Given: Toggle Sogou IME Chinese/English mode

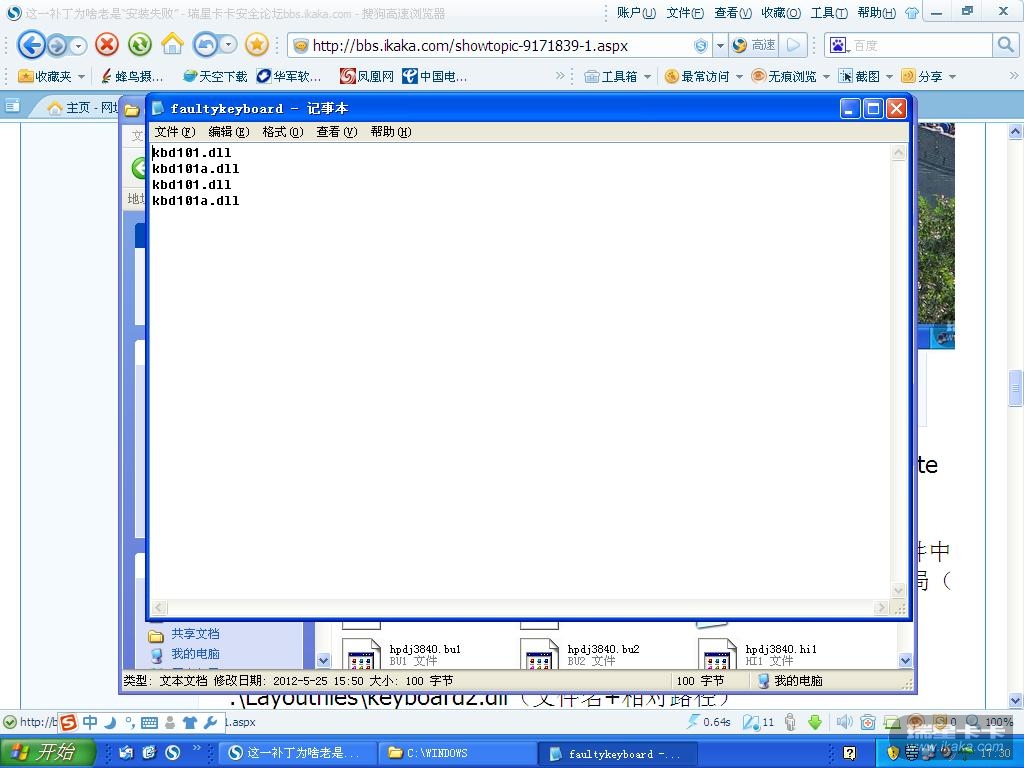Looking at the screenshot, I should coord(90,722).
